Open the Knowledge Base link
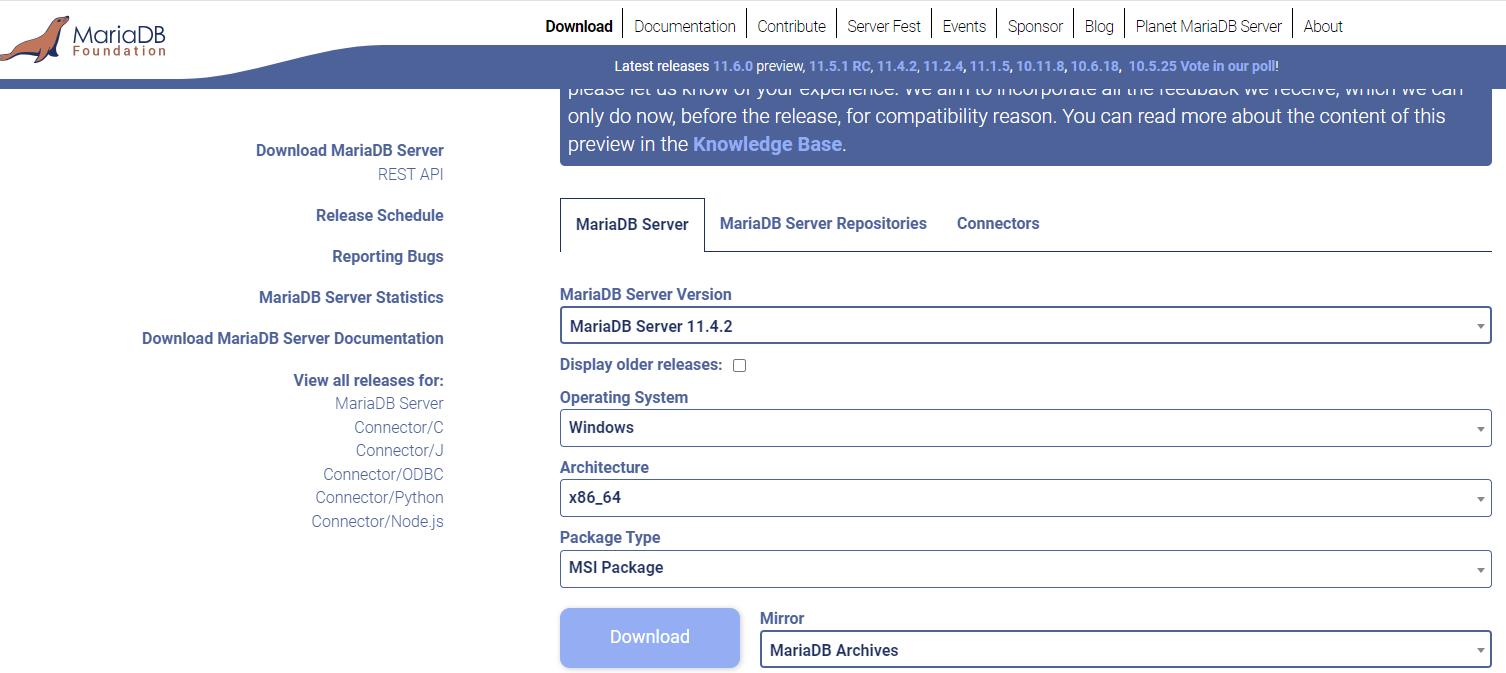The height and width of the screenshot is (673, 1506). tap(767, 144)
